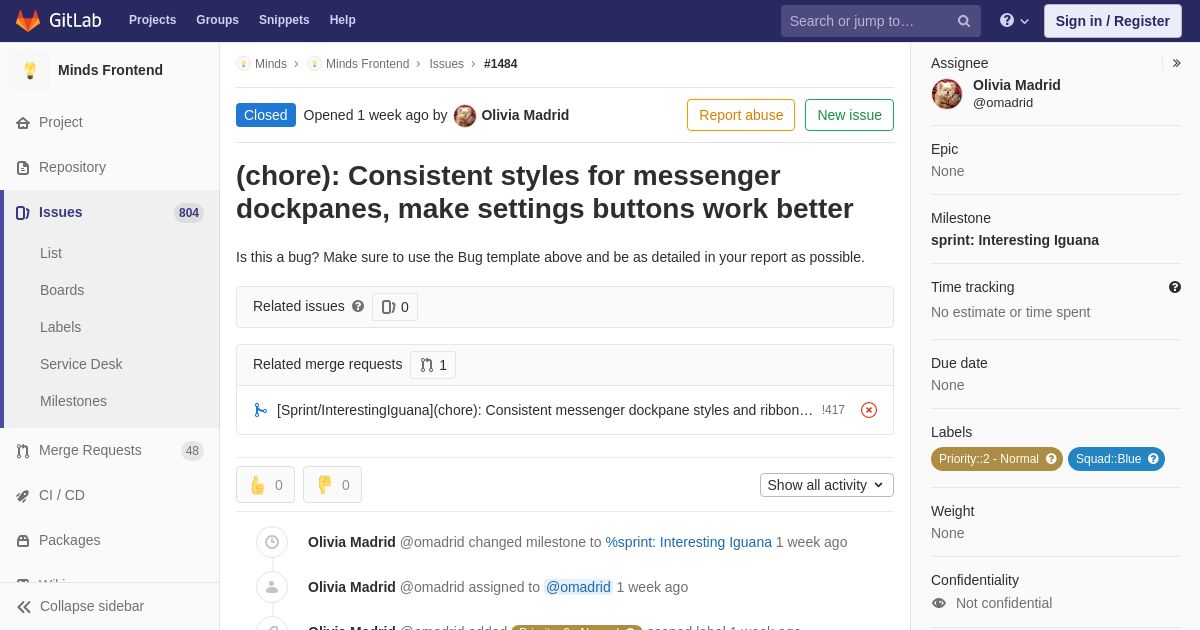
Task: Open the help question mark menu
Action: pos(1014,21)
